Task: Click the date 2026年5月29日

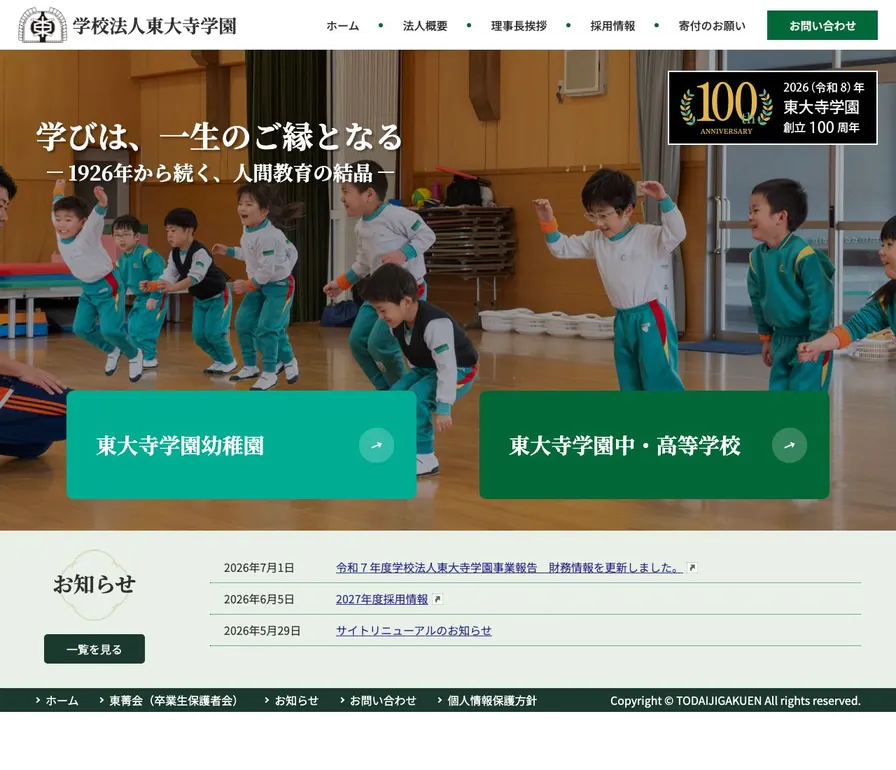Action: pyautogui.click(x=262, y=631)
